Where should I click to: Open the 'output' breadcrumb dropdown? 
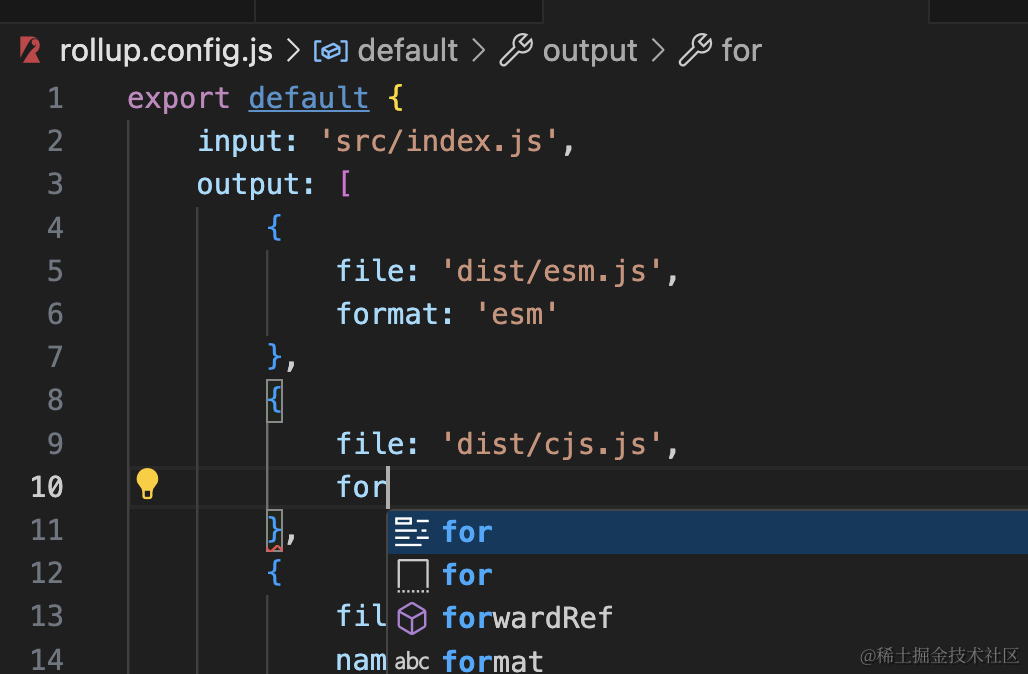(589, 50)
